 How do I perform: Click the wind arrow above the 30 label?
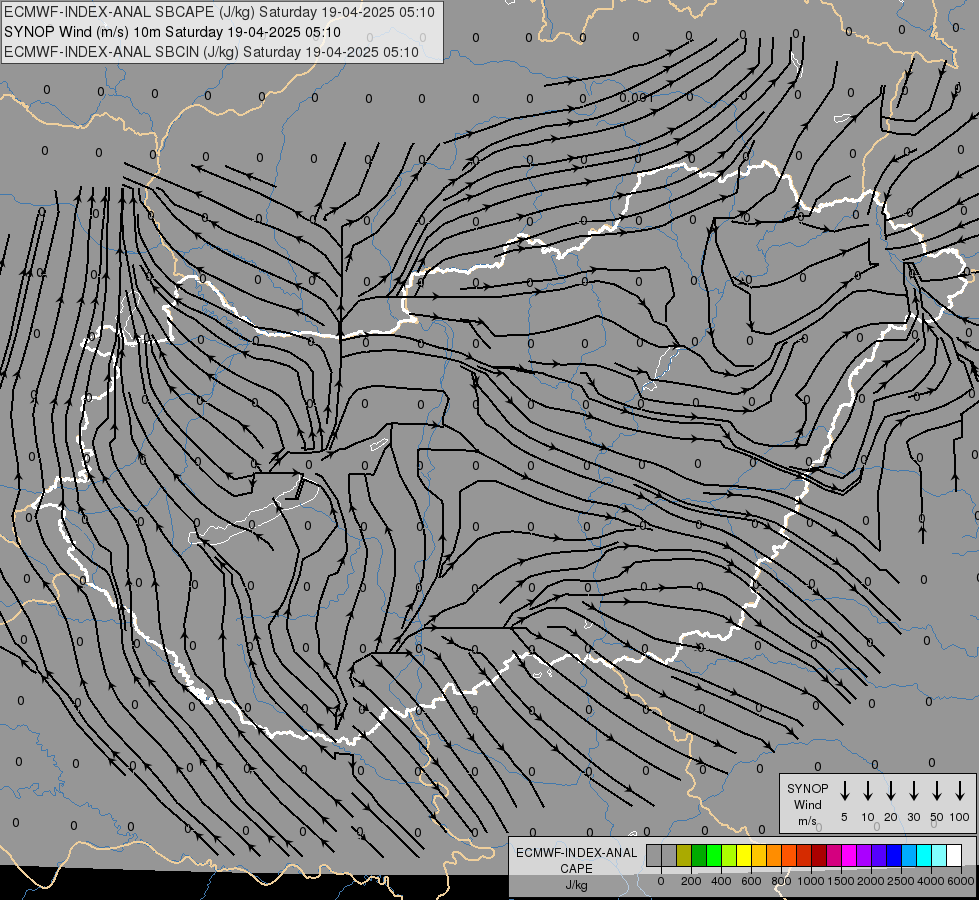pyautogui.click(x=913, y=791)
